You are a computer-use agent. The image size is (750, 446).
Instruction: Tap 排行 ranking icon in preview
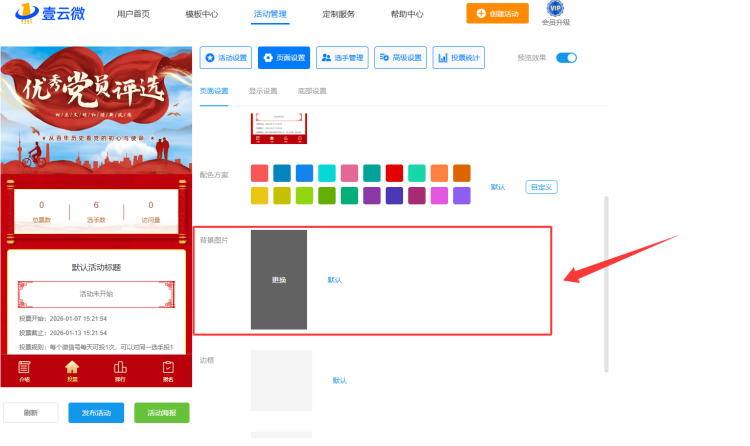coord(120,372)
